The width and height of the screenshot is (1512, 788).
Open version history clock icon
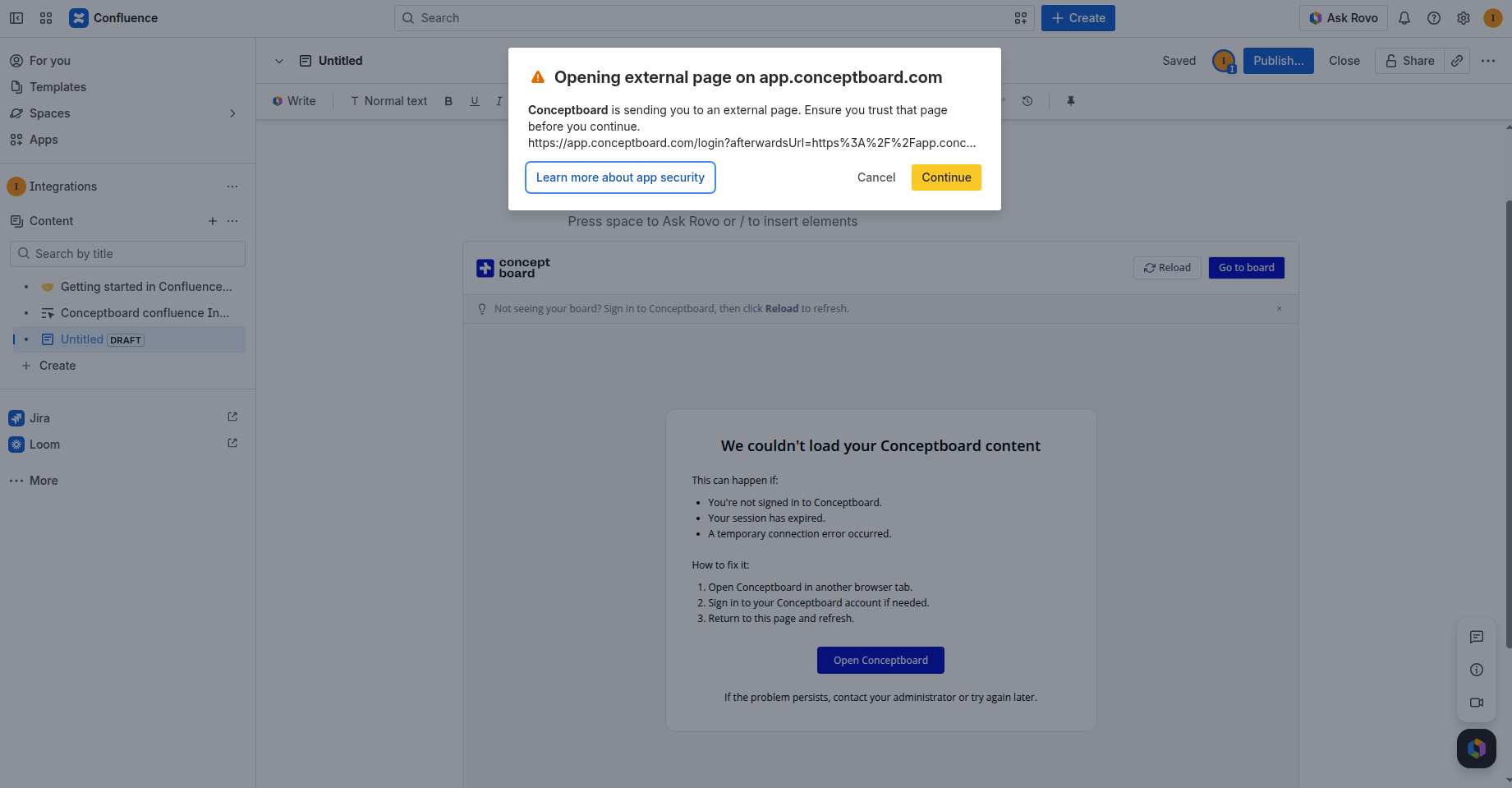pos(1027,101)
